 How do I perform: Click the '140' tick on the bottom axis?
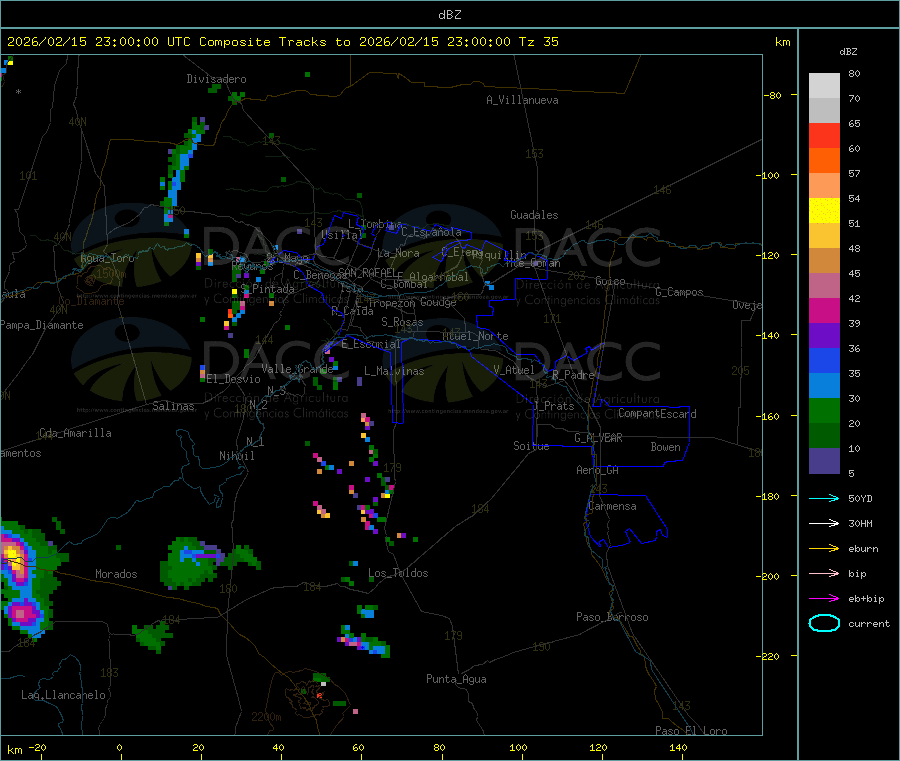click(x=678, y=747)
